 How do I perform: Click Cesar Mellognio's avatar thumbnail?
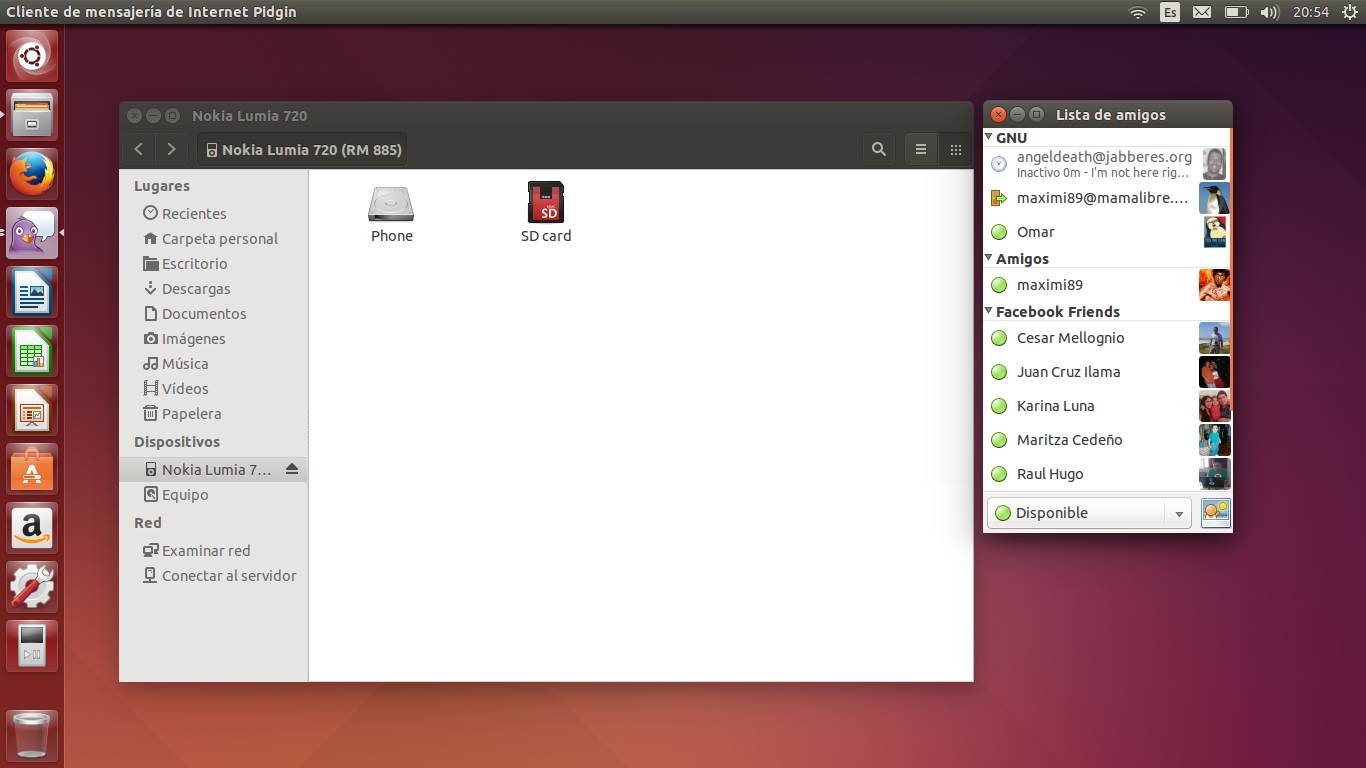click(x=1214, y=338)
